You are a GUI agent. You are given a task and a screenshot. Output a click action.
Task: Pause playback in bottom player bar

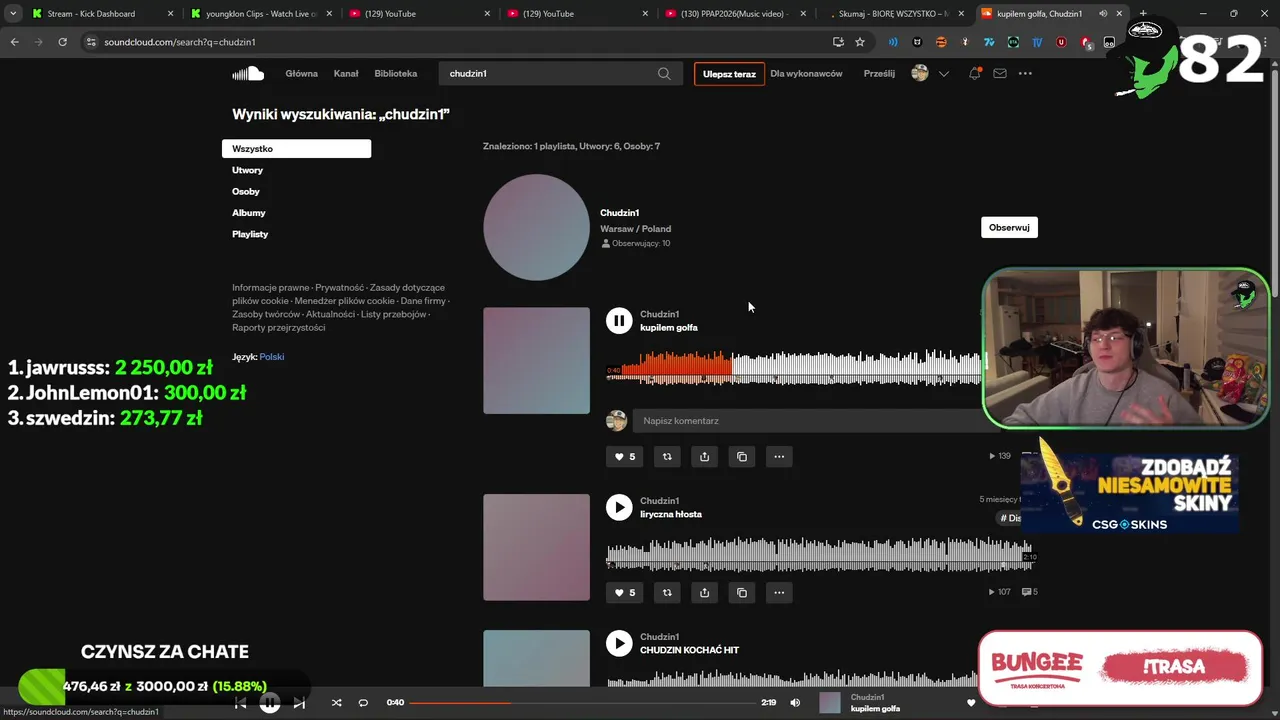click(270, 703)
